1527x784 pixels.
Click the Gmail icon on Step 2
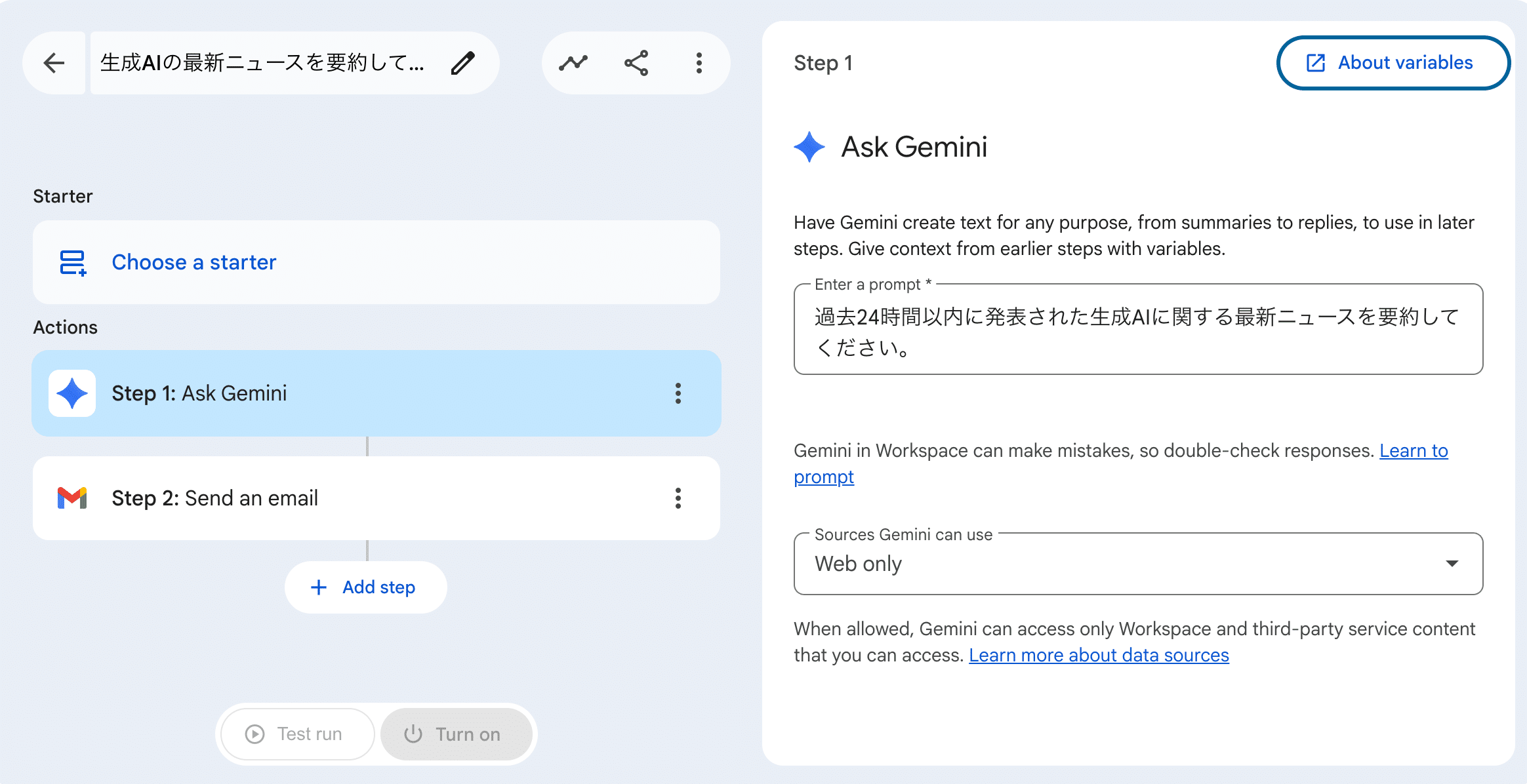coord(72,498)
